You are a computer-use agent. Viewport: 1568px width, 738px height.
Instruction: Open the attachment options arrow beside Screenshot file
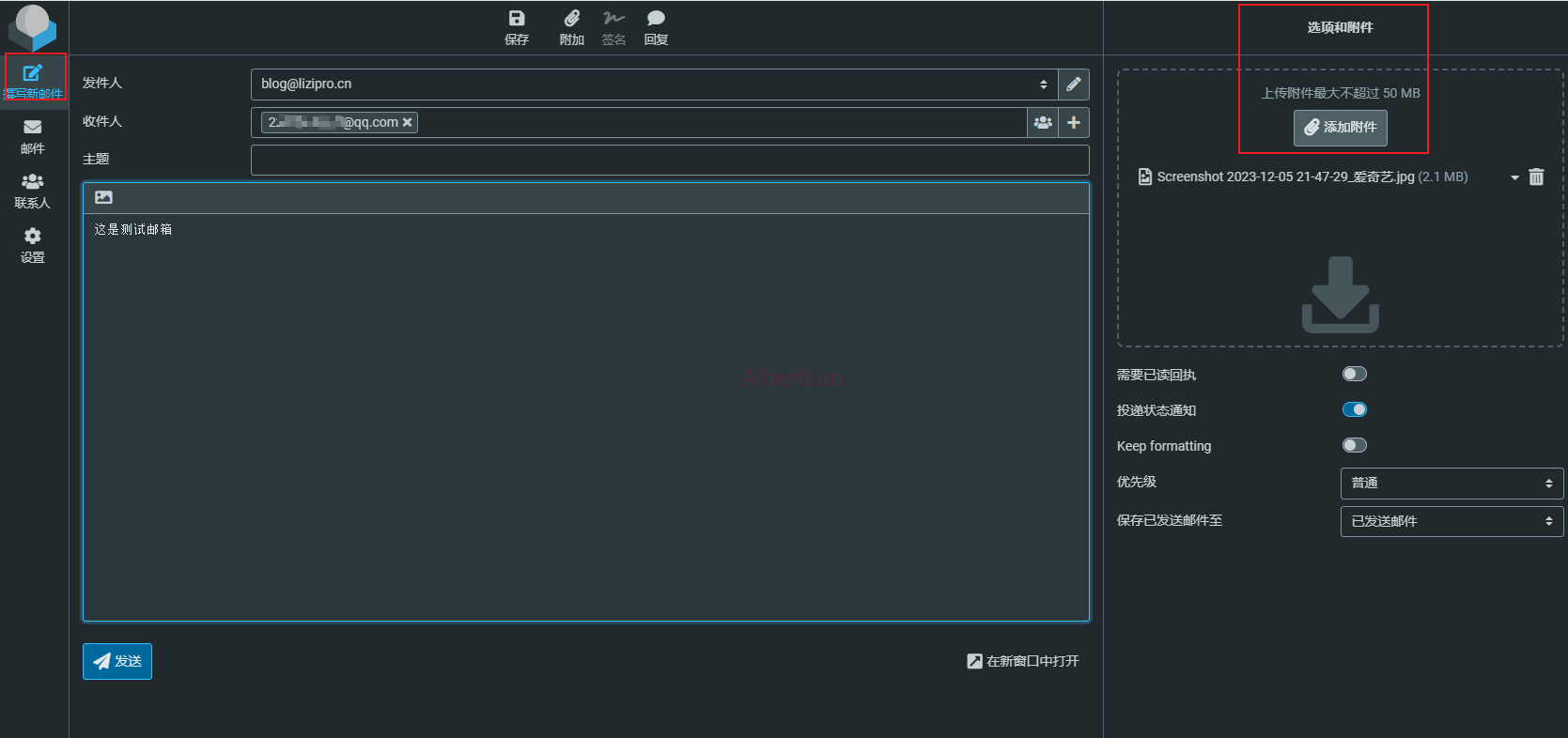coord(1514,177)
